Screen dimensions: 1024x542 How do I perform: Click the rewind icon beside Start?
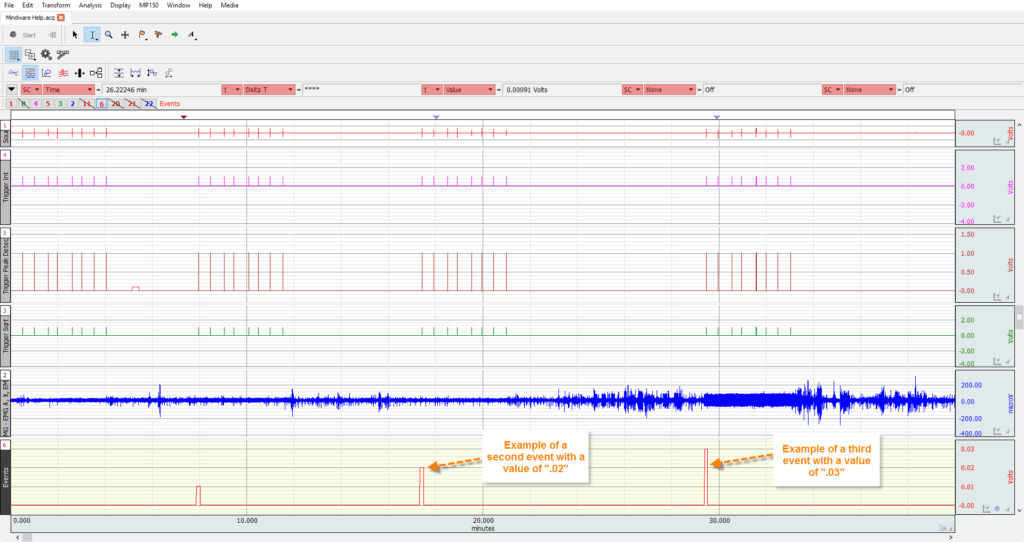coord(52,35)
